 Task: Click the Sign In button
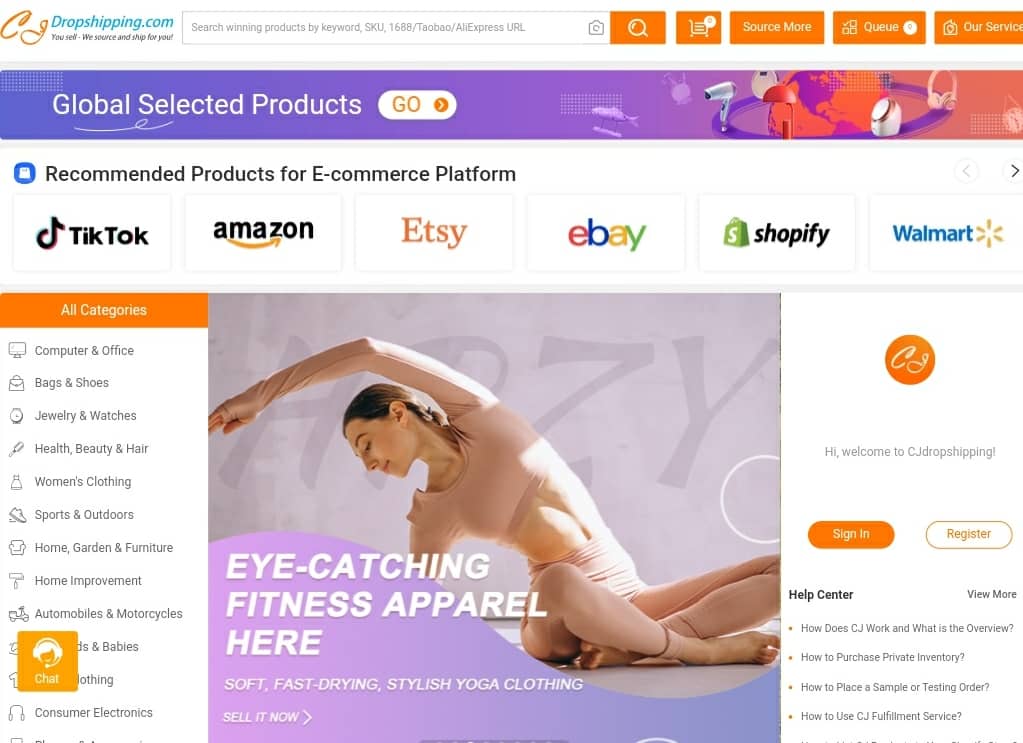point(851,534)
